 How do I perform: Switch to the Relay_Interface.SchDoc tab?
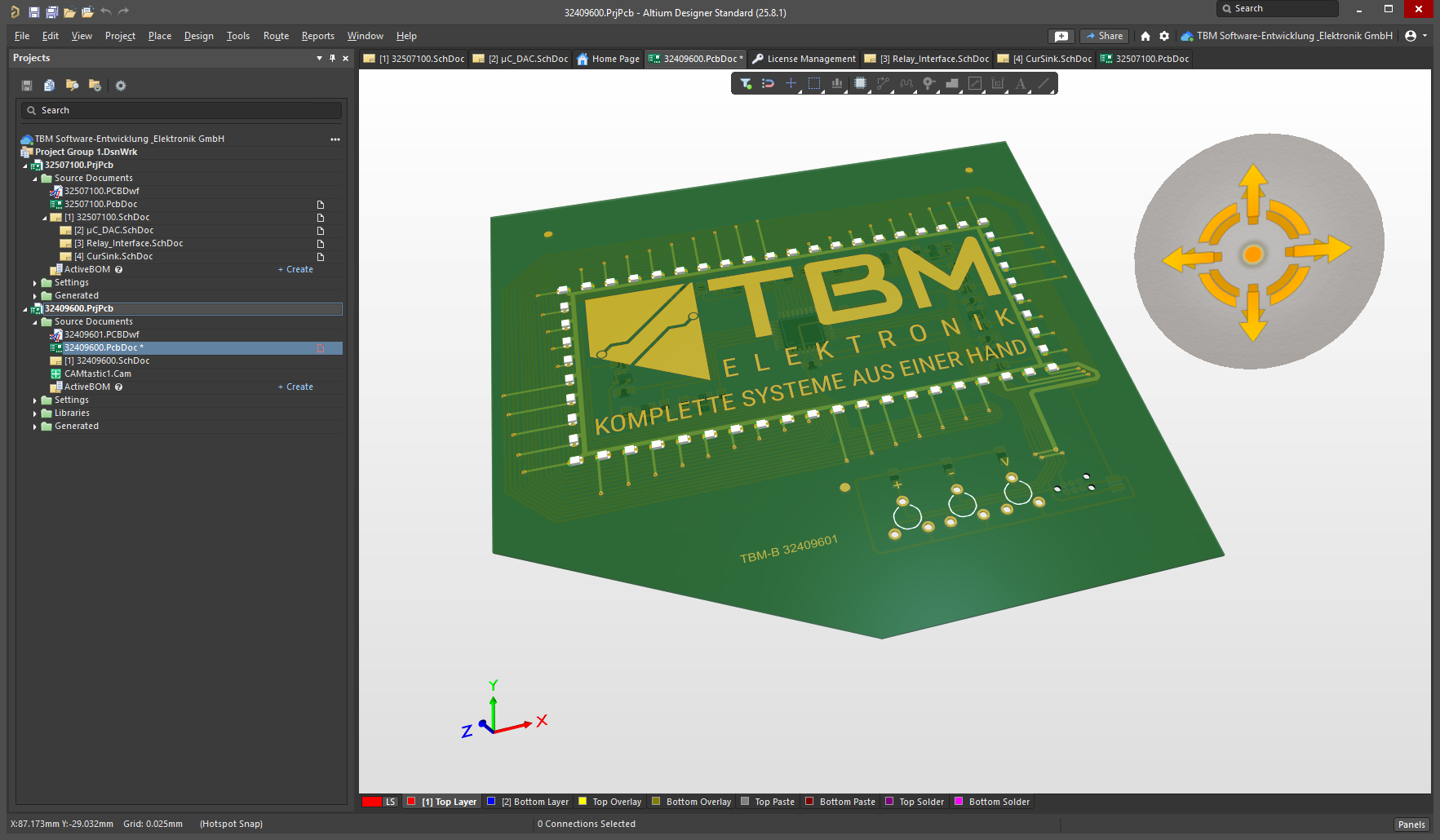coord(927,59)
